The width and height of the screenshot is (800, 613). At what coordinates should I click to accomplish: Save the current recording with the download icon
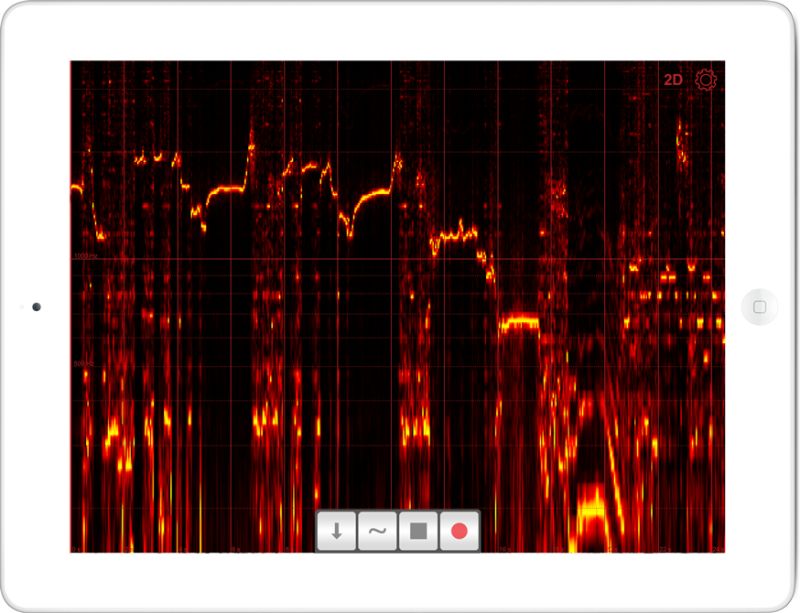(336, 533)
